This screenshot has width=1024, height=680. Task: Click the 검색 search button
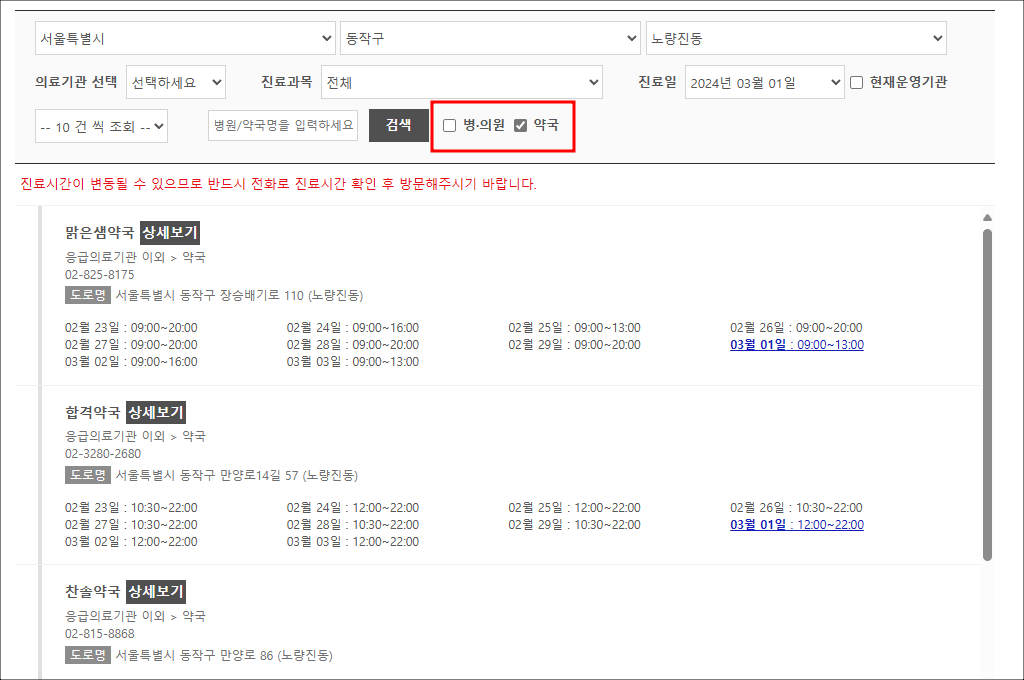pyautogui.click(x=398, y=125)
